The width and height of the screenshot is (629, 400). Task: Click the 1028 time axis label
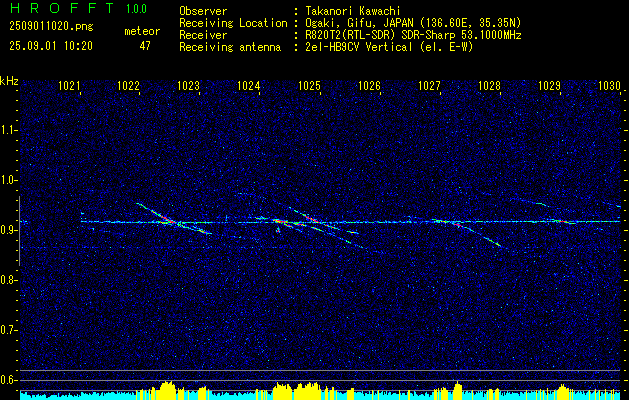(x=489, y=85)
